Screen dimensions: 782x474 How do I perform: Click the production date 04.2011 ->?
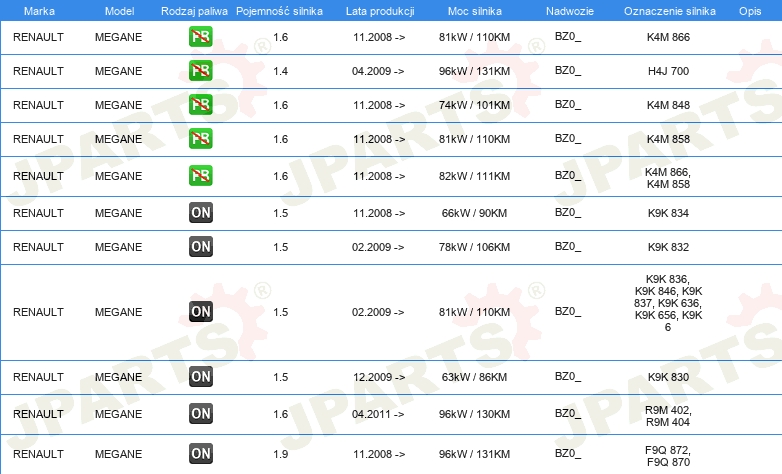[378, 414]
